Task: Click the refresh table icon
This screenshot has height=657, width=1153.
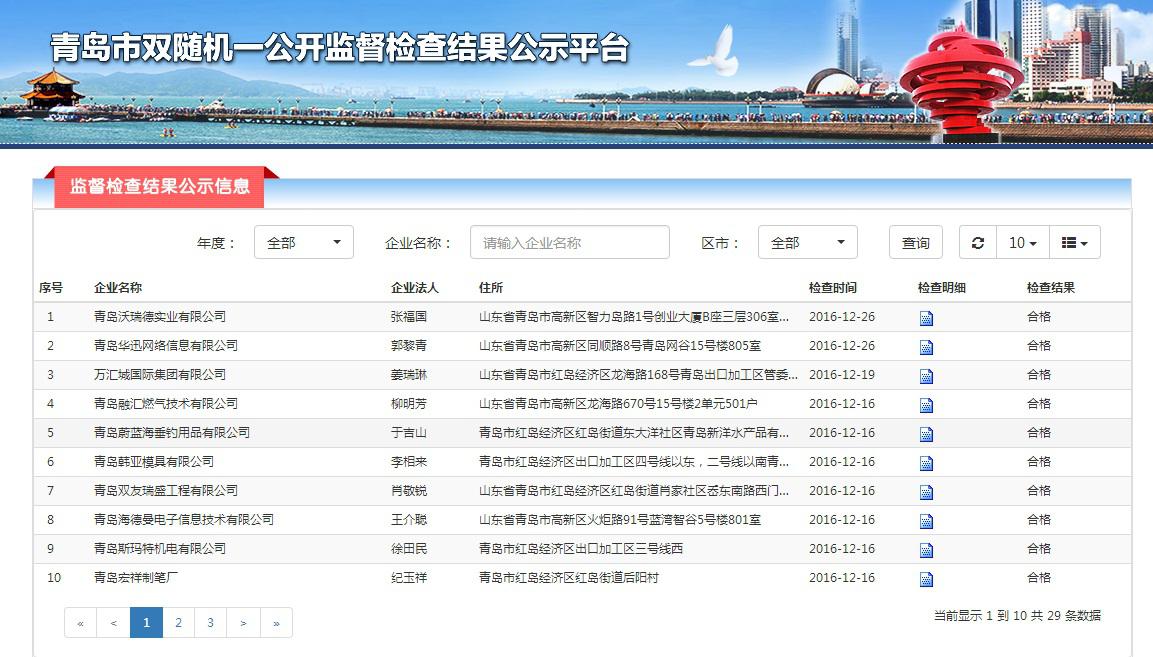Action: [x=977, y=243]
